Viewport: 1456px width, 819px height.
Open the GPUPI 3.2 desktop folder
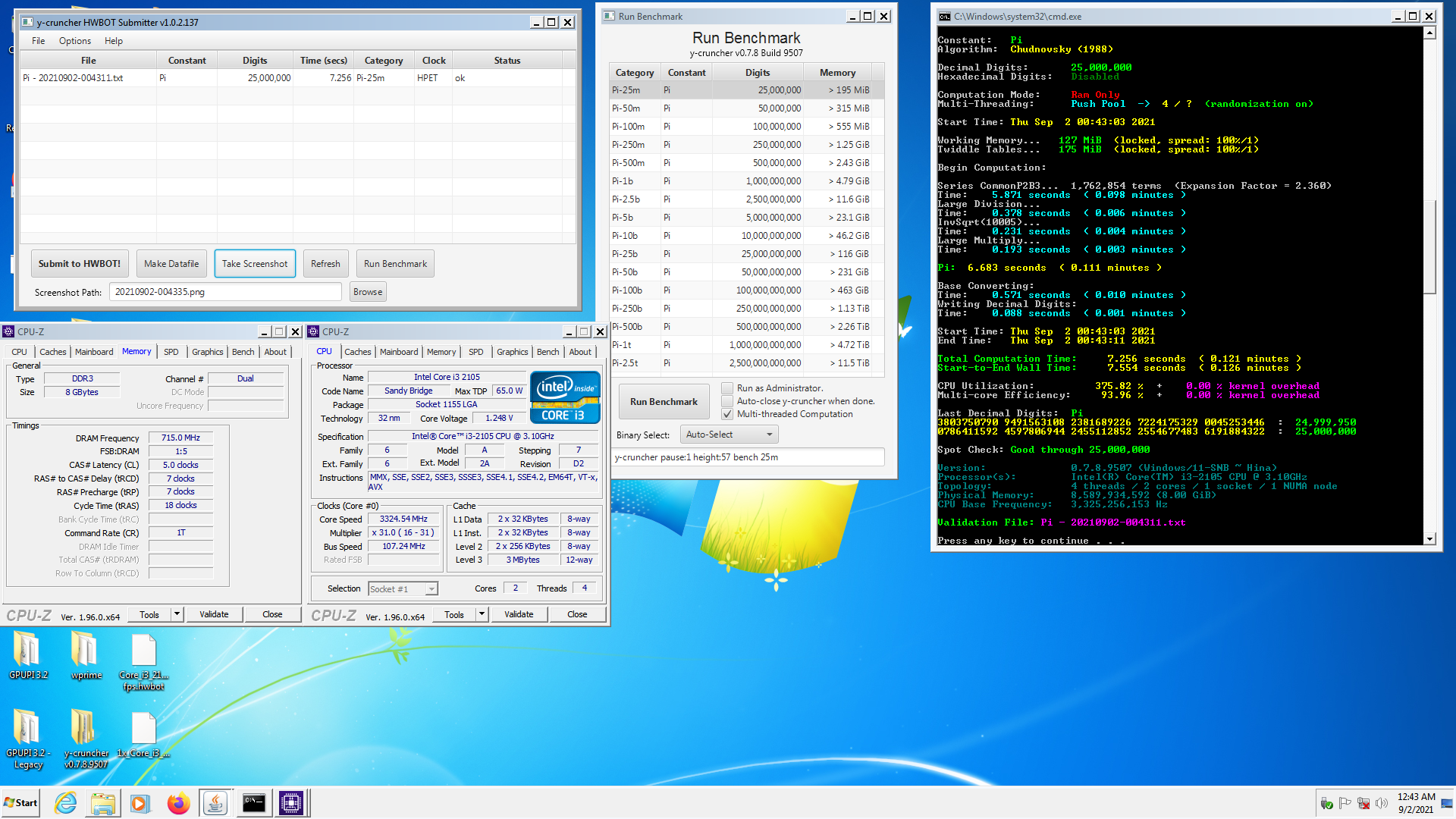point(28,655)
